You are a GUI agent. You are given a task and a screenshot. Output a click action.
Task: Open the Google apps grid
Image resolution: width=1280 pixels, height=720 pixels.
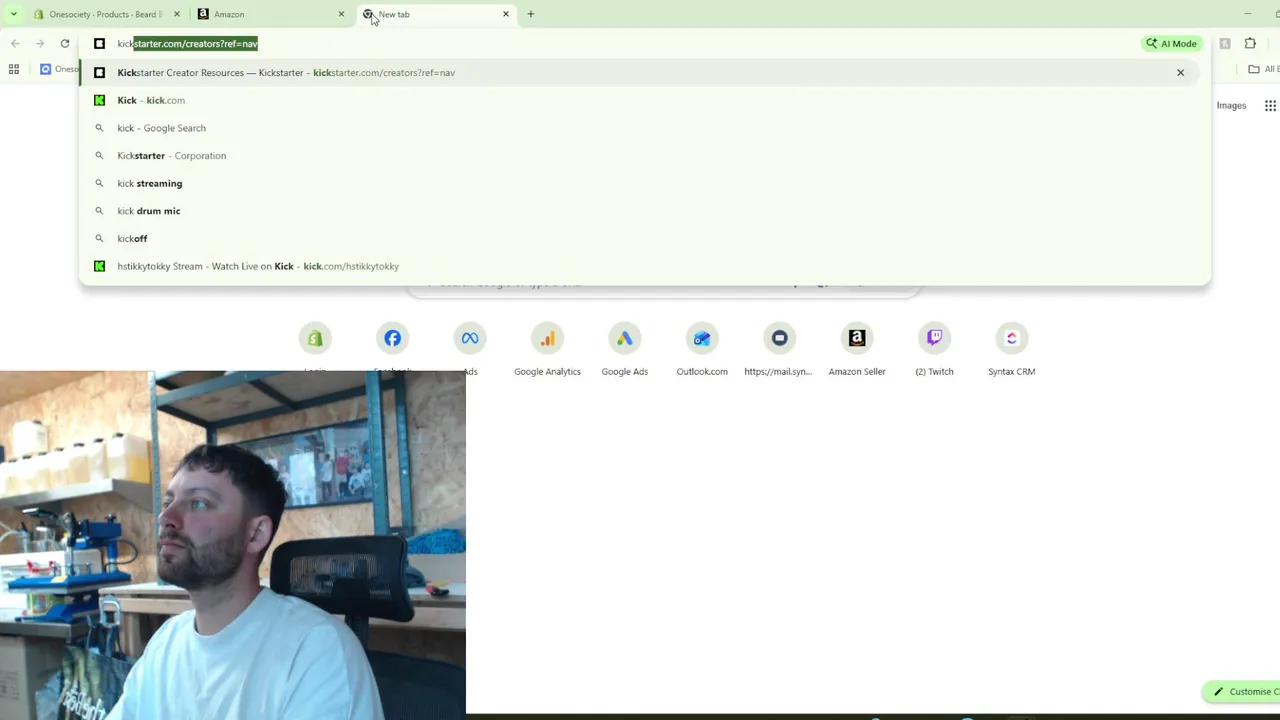[x=1270, y=105]
